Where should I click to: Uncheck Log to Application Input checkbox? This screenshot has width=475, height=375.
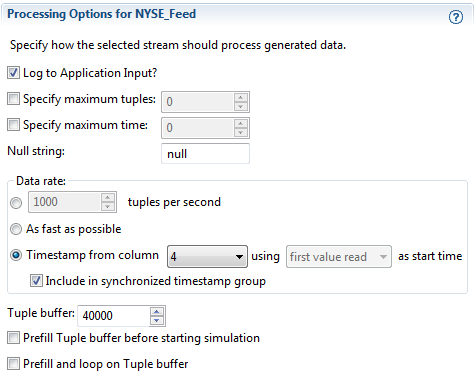(13, 73)
